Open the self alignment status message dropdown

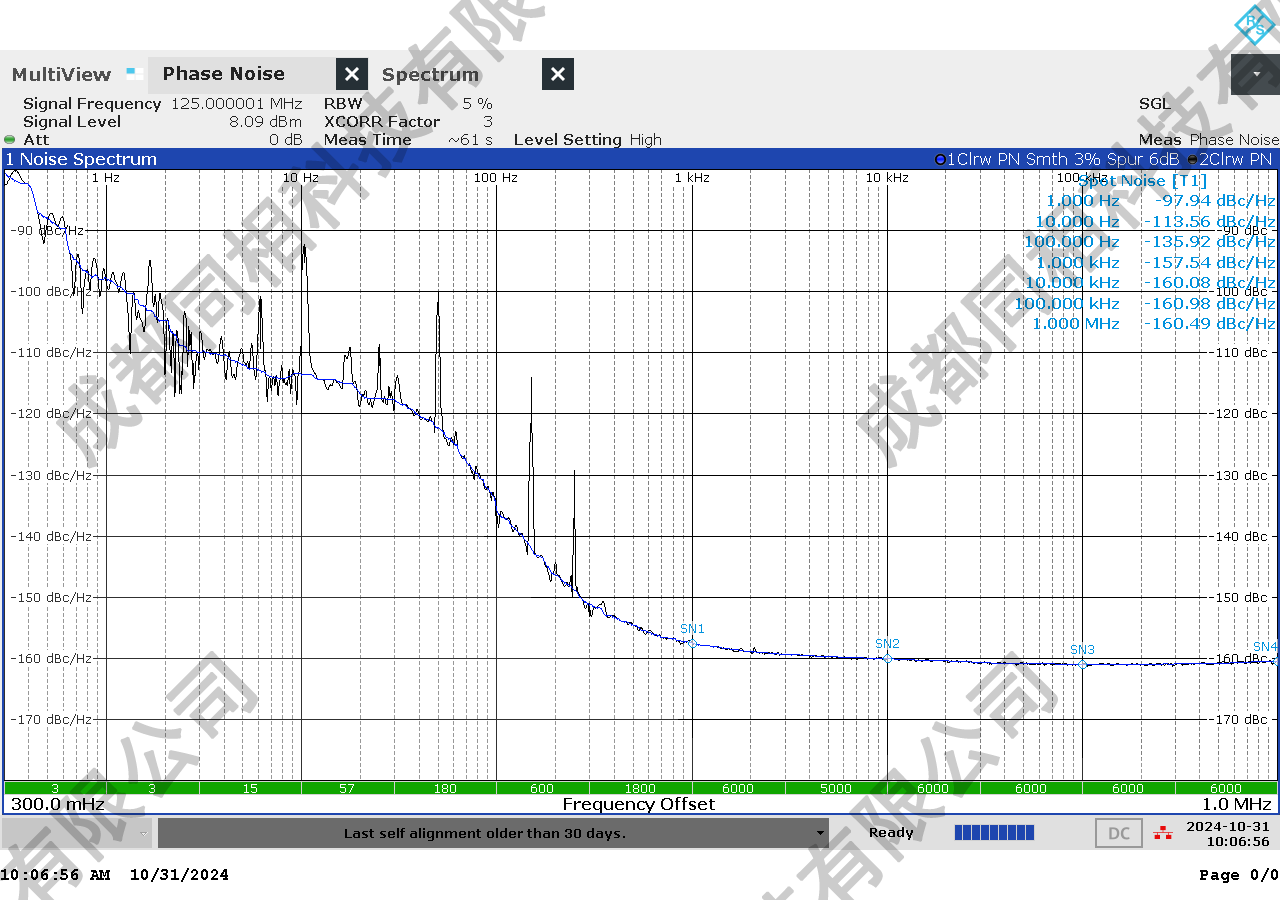coord(820,833)
